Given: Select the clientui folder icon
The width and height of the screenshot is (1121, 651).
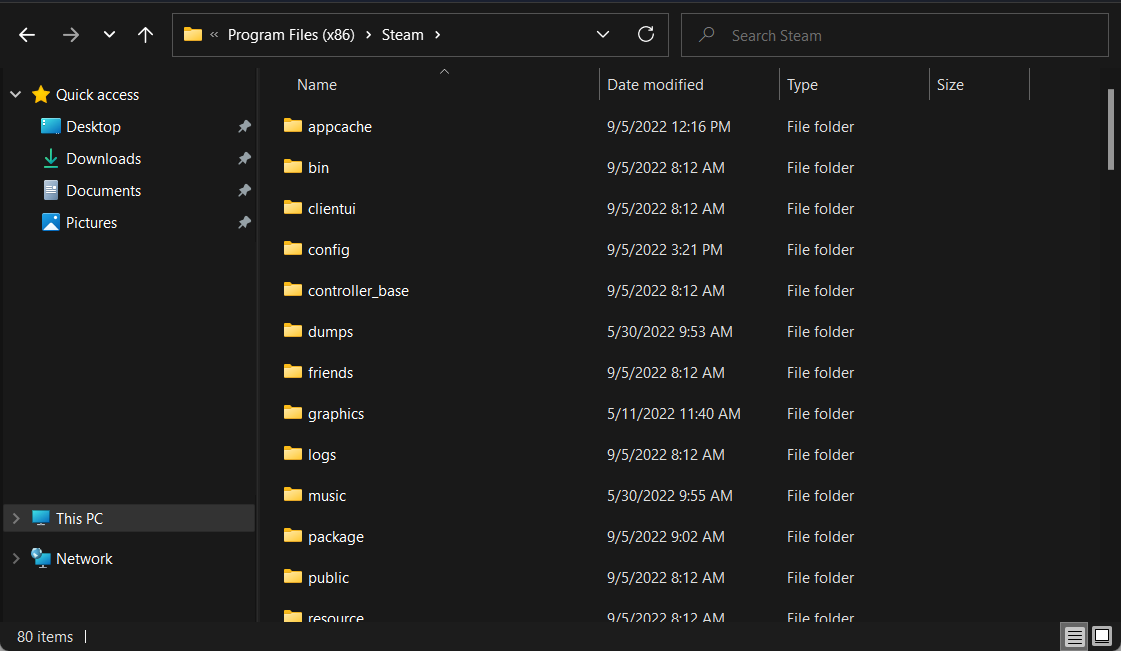Looking at the screenshot, I should tap(292, 208).
